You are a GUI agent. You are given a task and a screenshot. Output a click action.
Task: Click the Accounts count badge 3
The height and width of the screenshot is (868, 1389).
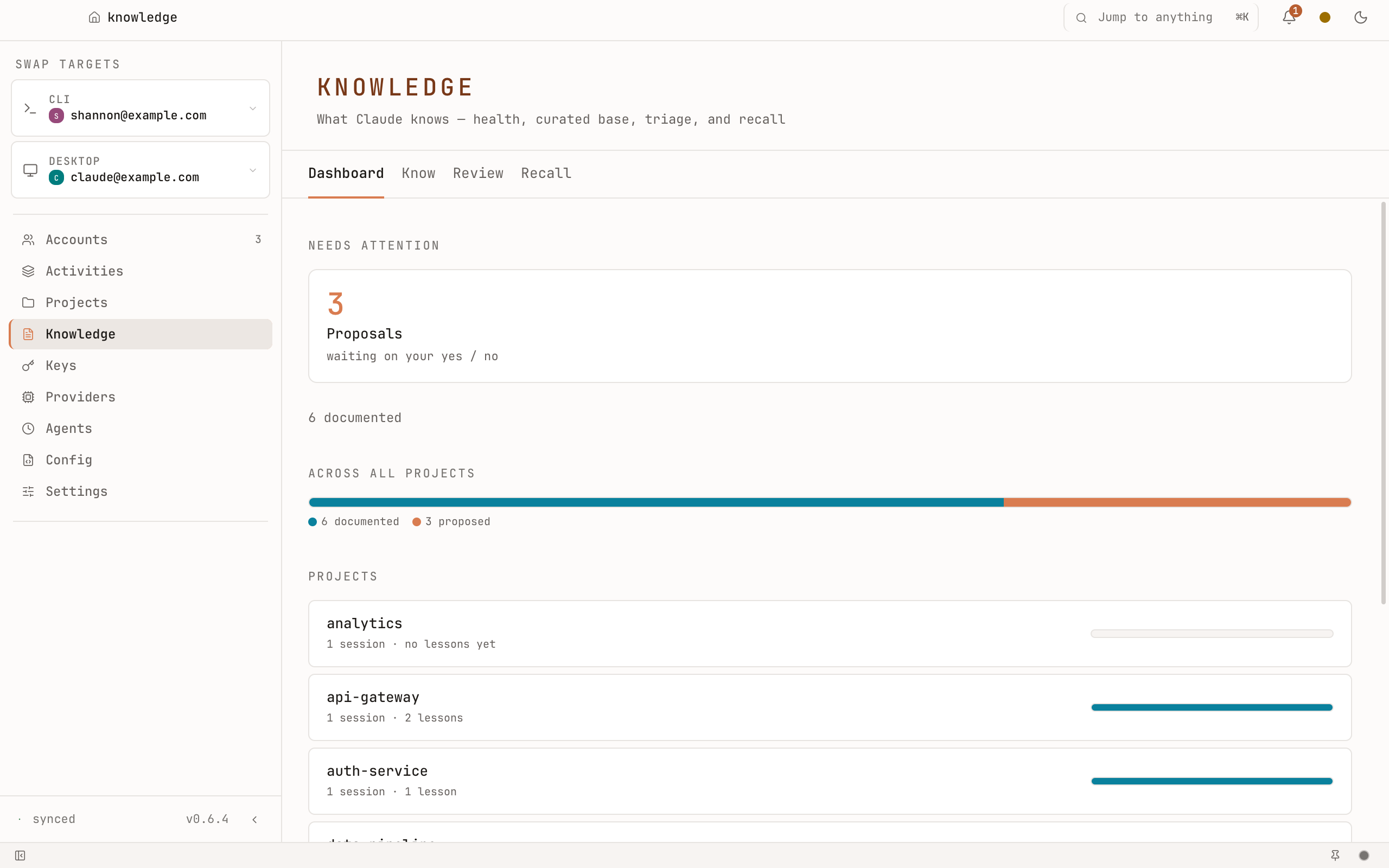pos(258,239)
